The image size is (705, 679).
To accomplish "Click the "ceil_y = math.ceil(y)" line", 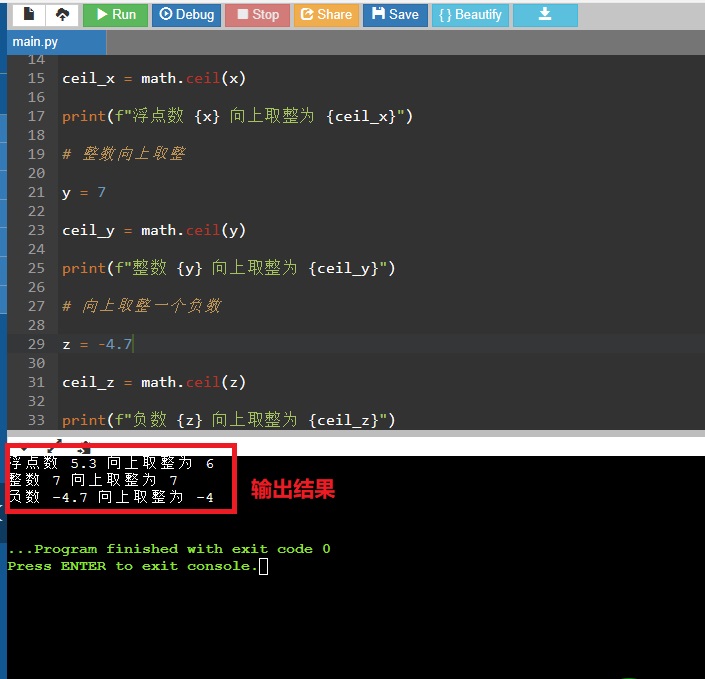I will click(x=154, y=230).
